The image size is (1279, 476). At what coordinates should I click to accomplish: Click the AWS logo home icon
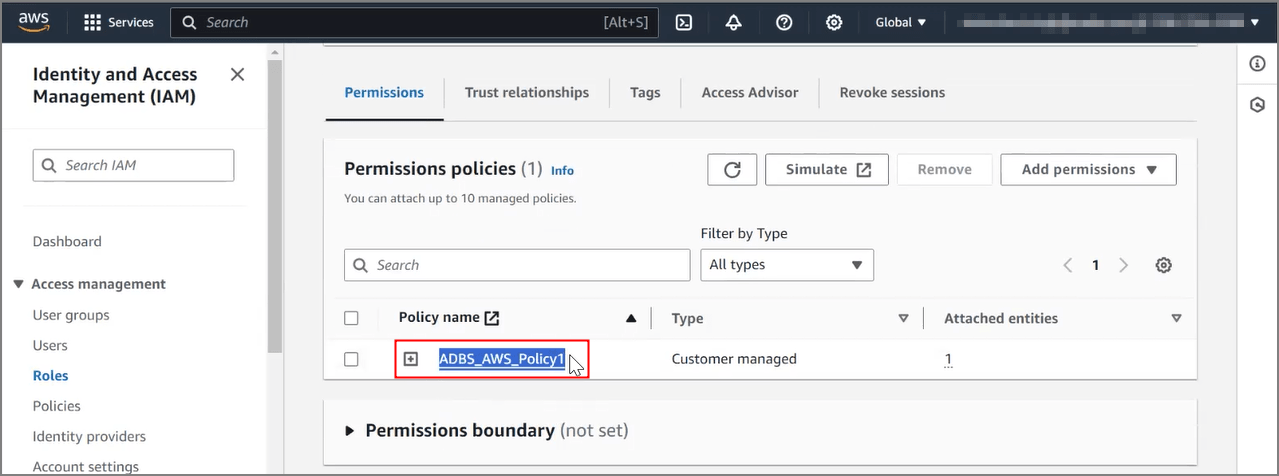[34, 22]
